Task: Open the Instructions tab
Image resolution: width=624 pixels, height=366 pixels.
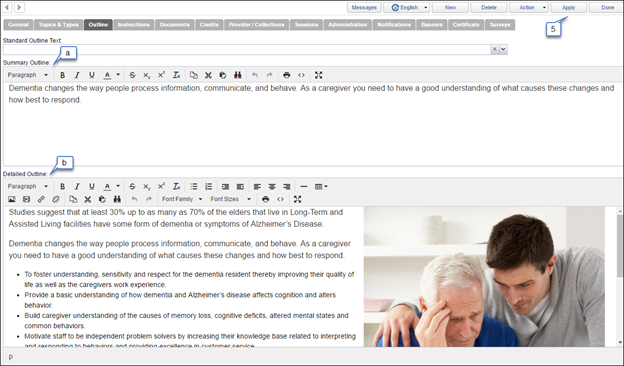Action: [x=134, y=25]
